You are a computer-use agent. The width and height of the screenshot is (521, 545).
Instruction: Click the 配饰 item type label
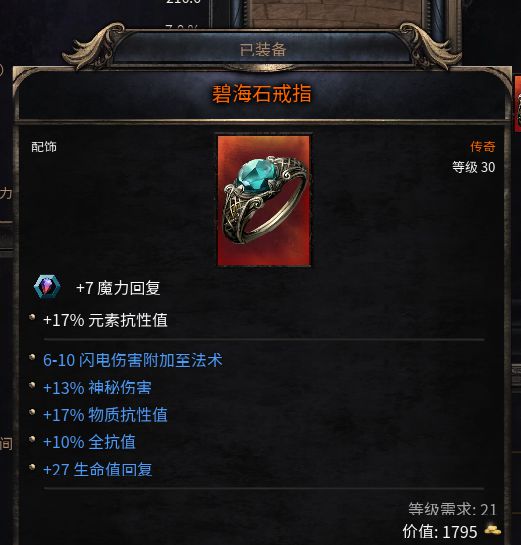(44, 147)
